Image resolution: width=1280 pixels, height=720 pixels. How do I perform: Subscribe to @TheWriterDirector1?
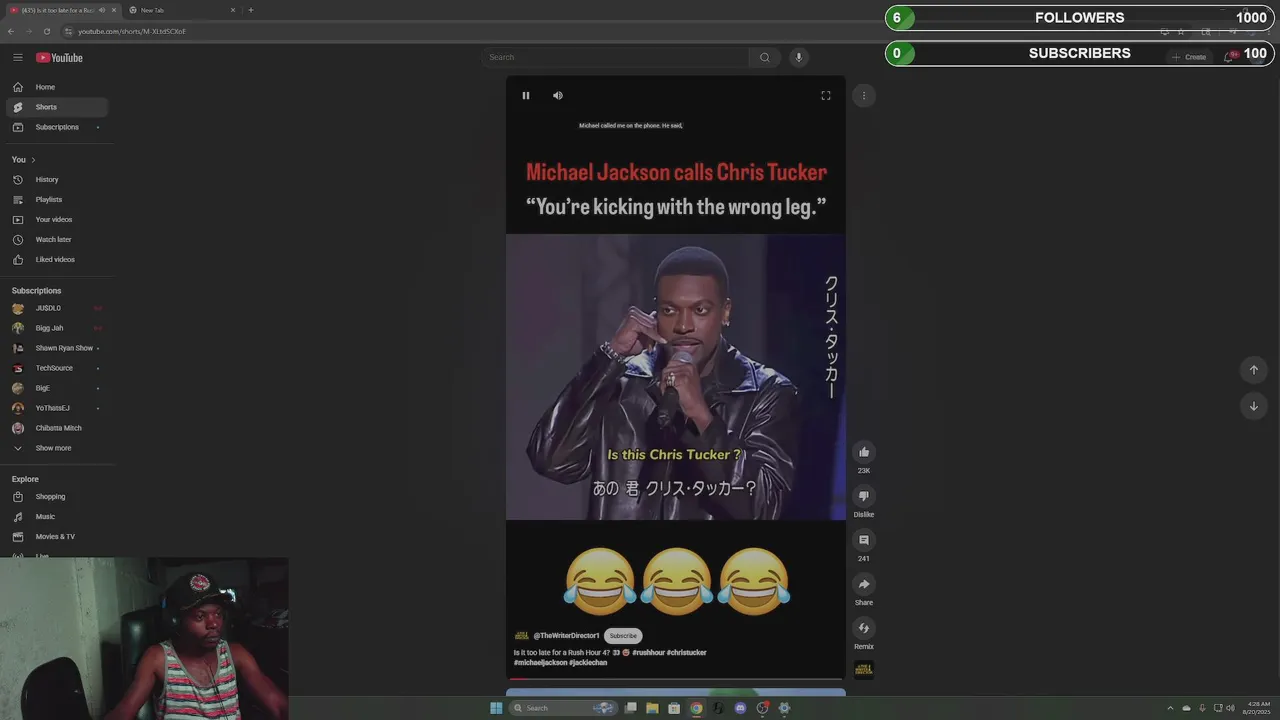(x=623, y=636)
